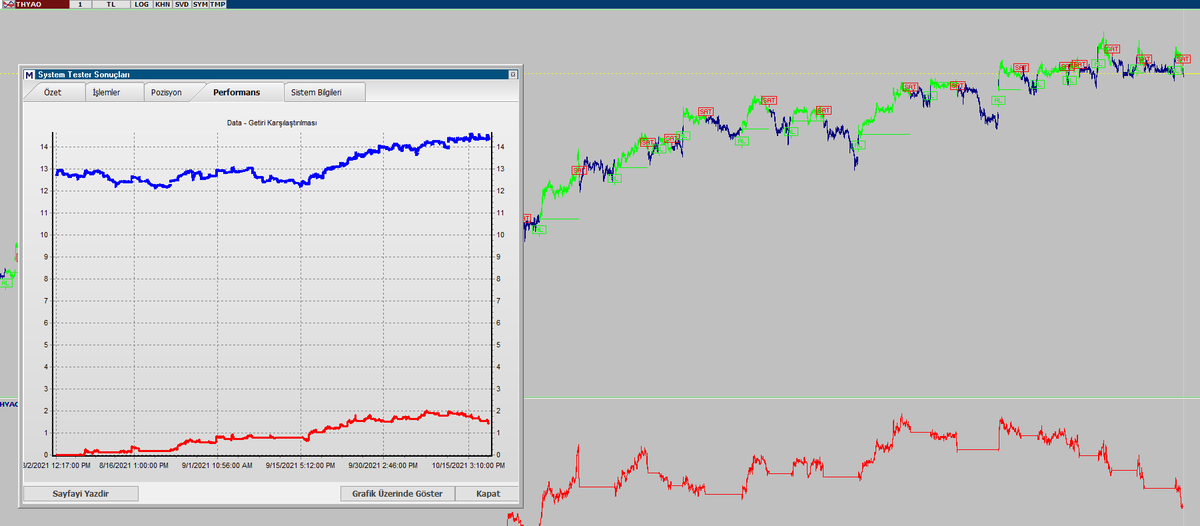Image resolution: width=1200 pixels, height=526 pixels.
Task: Open the THYAO symbol field
Action: pyautogui.click(x=42, y=5)
